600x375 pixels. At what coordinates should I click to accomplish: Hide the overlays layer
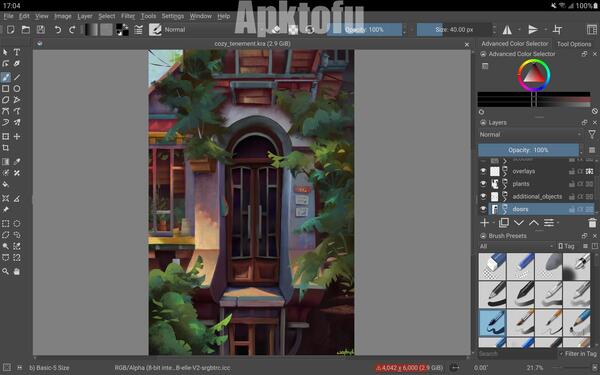click(483, 171)
